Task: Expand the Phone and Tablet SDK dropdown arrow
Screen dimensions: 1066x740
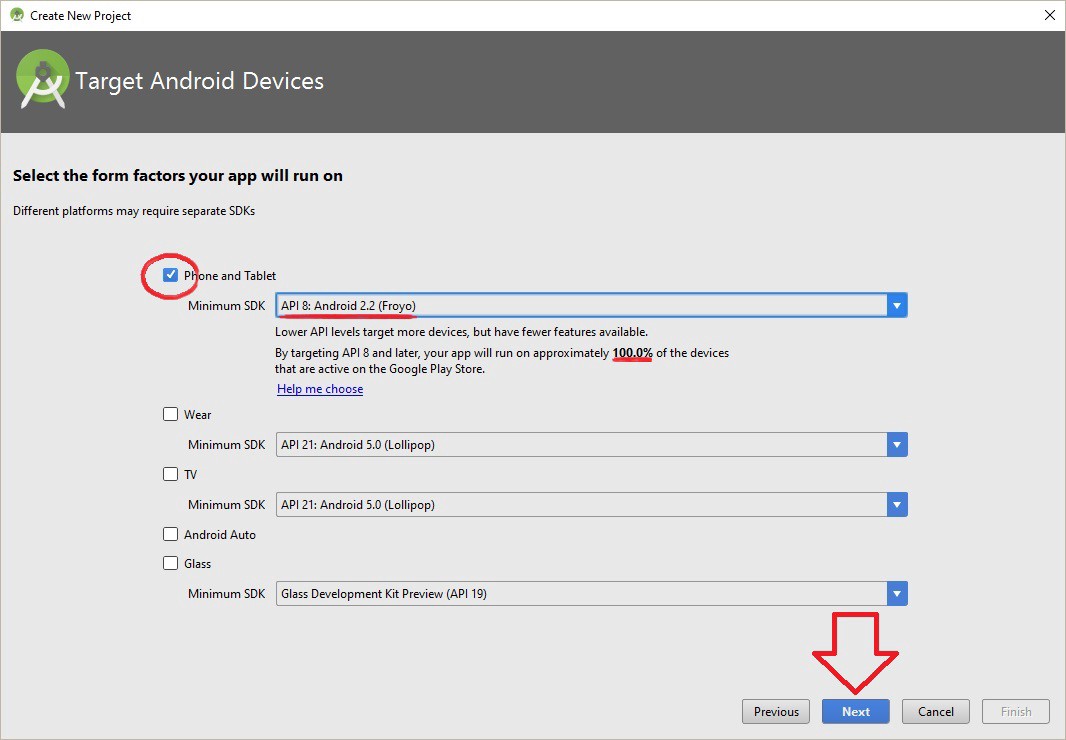Action: click(x=897, y=306)
